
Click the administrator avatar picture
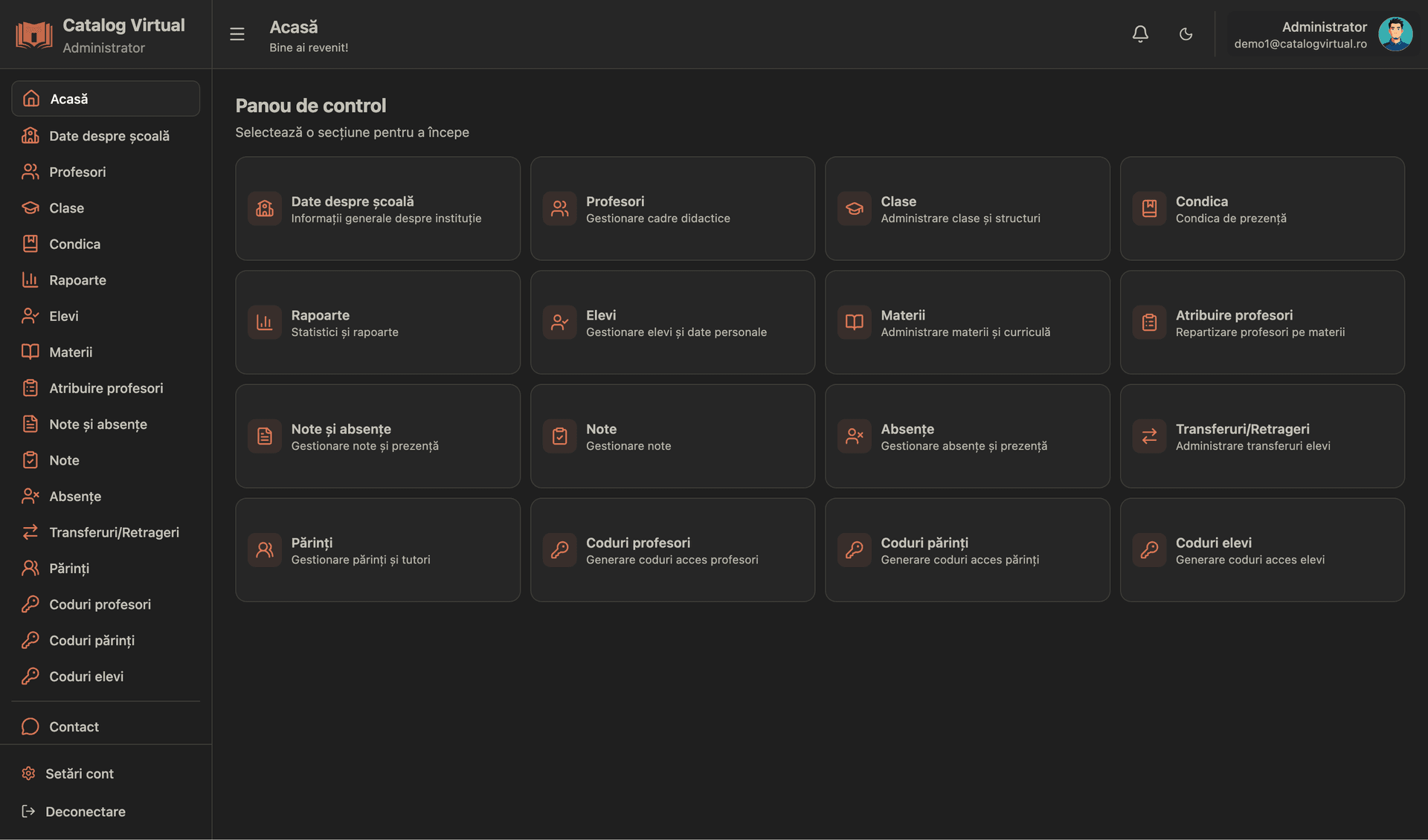click(1395, 34)
